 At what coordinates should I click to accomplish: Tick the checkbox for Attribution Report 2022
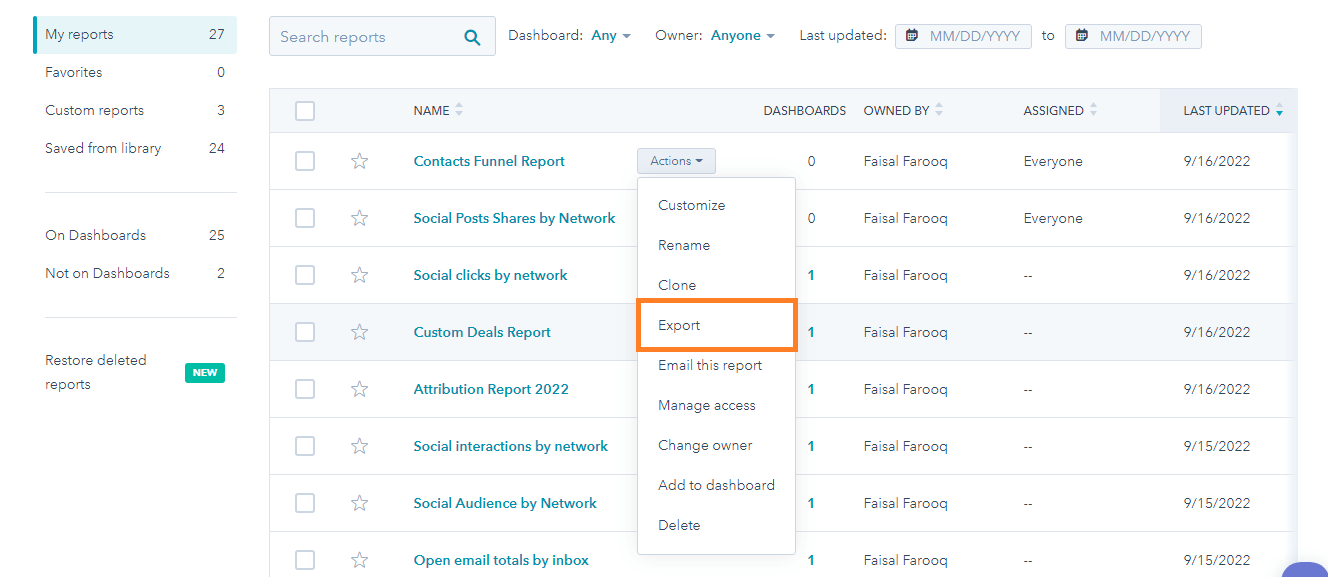(x=305, y=388)
